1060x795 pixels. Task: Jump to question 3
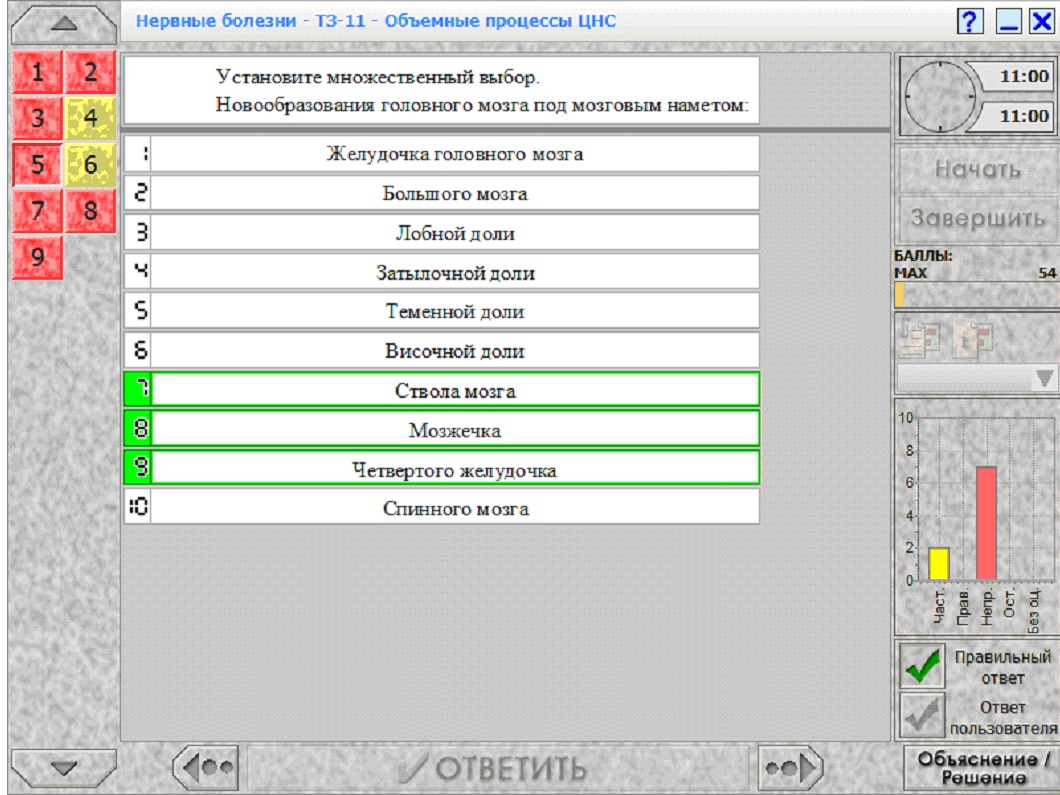click(37, 118)
